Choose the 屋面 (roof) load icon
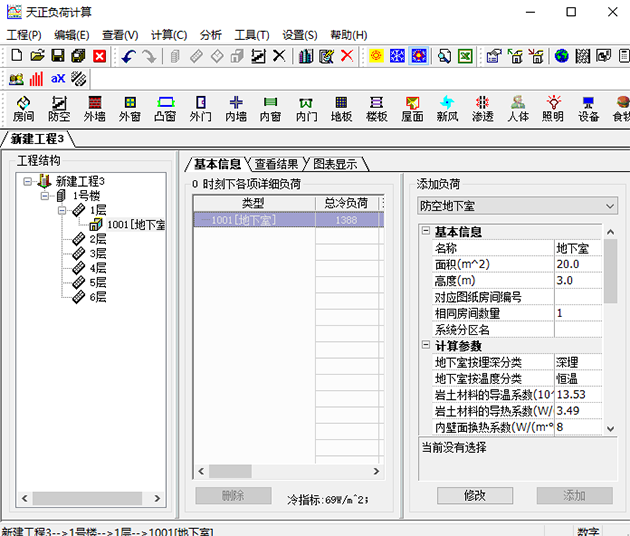This screenshot has width=630, height=536. [x=412, y=108]
